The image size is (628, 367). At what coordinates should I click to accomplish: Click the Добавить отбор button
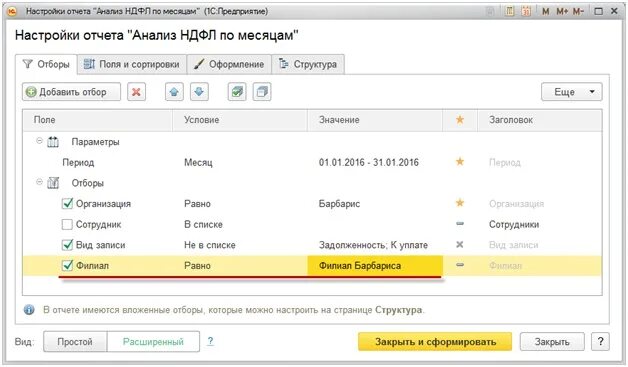point(71,92)
